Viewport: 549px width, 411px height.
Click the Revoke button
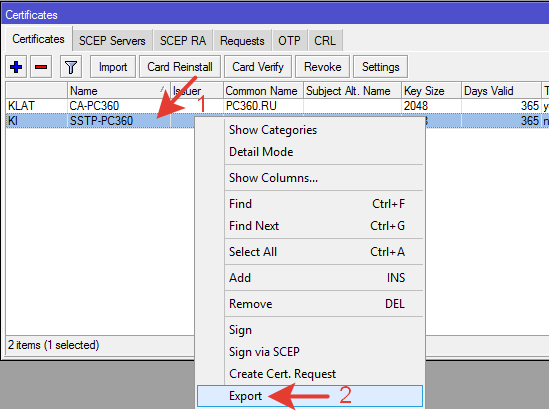pos(322,67)
